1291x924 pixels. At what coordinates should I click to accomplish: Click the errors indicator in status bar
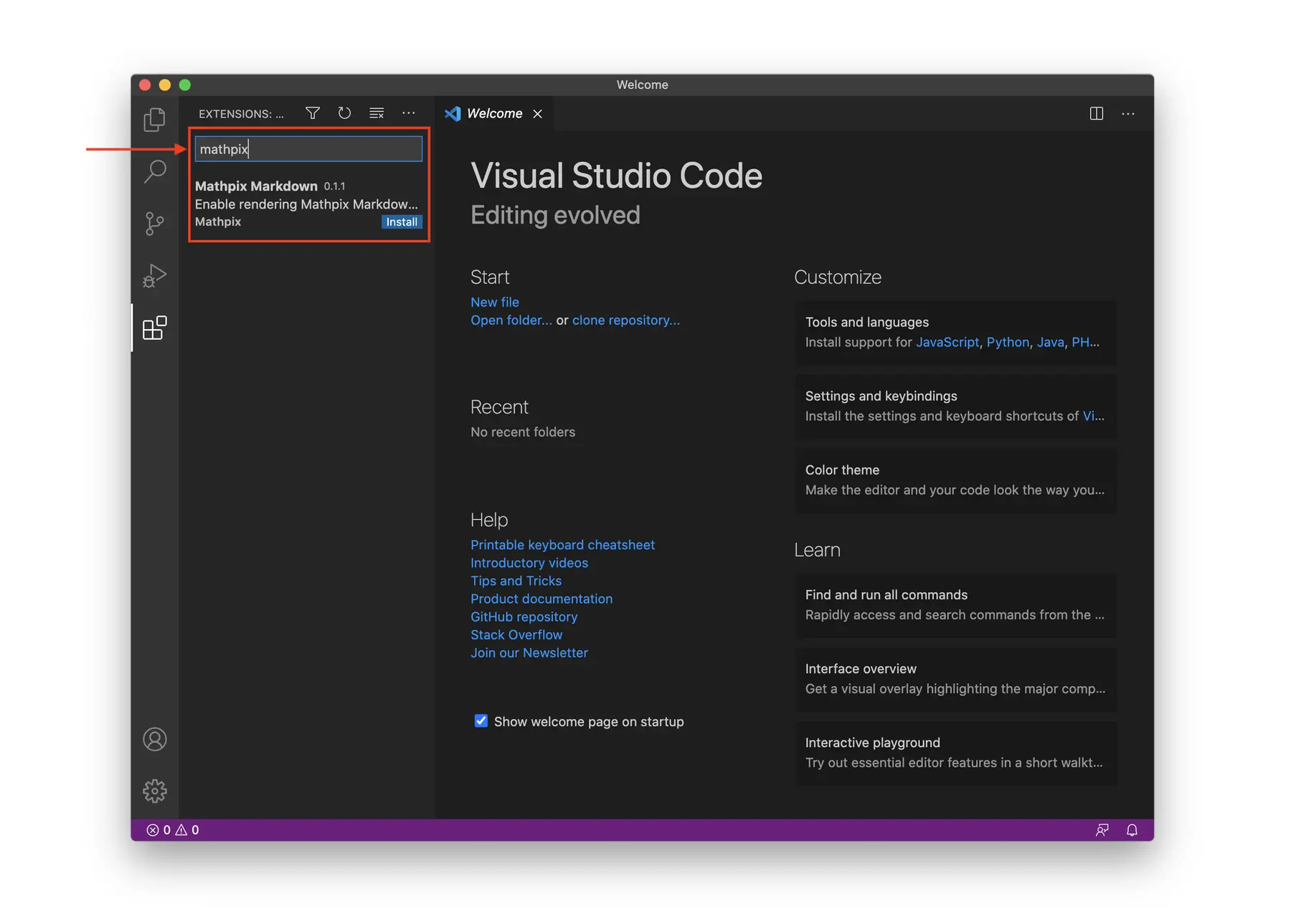pyautogui.click(x=159, y=830)
